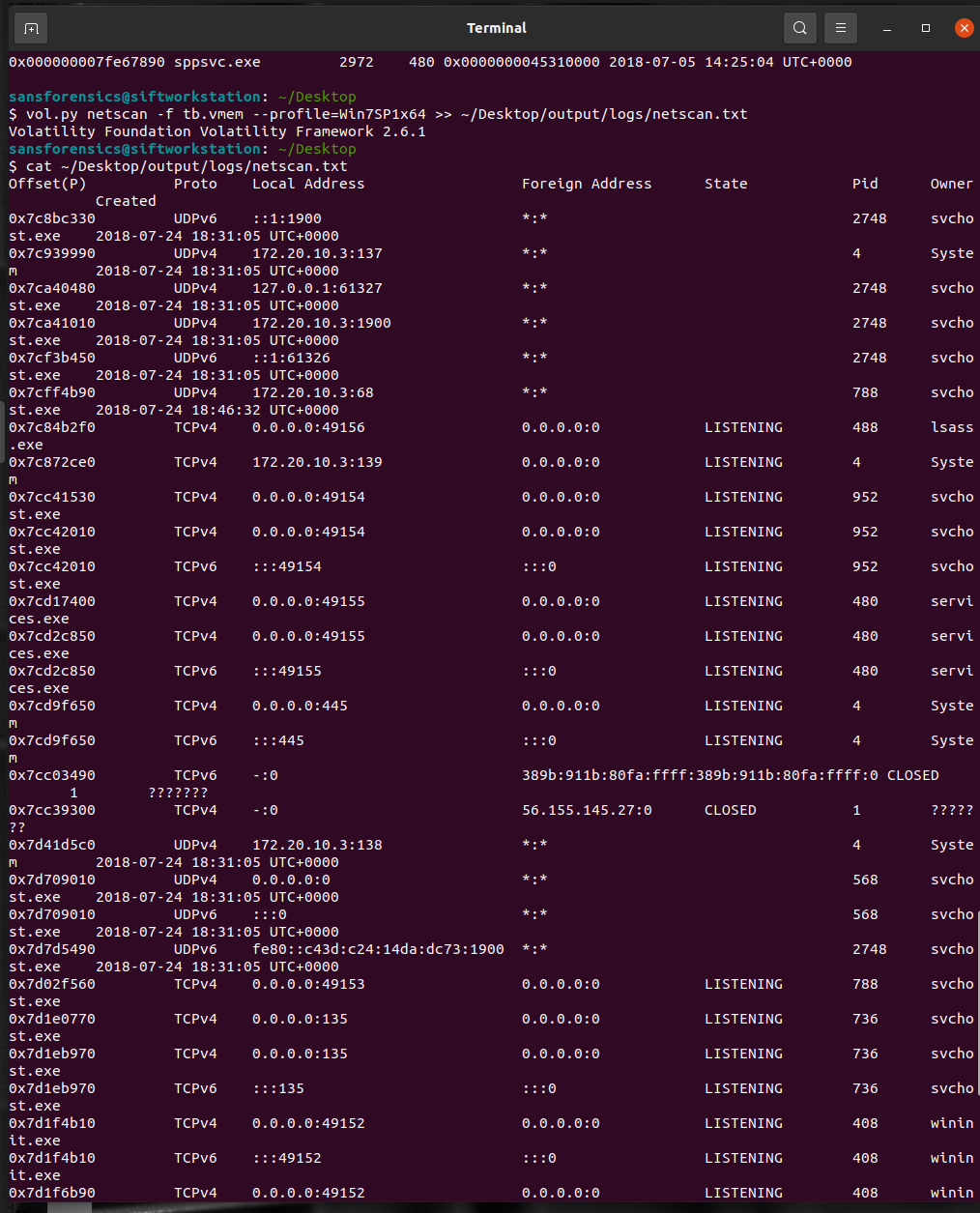Image resolution: width=980 pixels, height=1213 pixels.
Task: Click the Offset(P) column header
Action: click(x=47, y=184)
